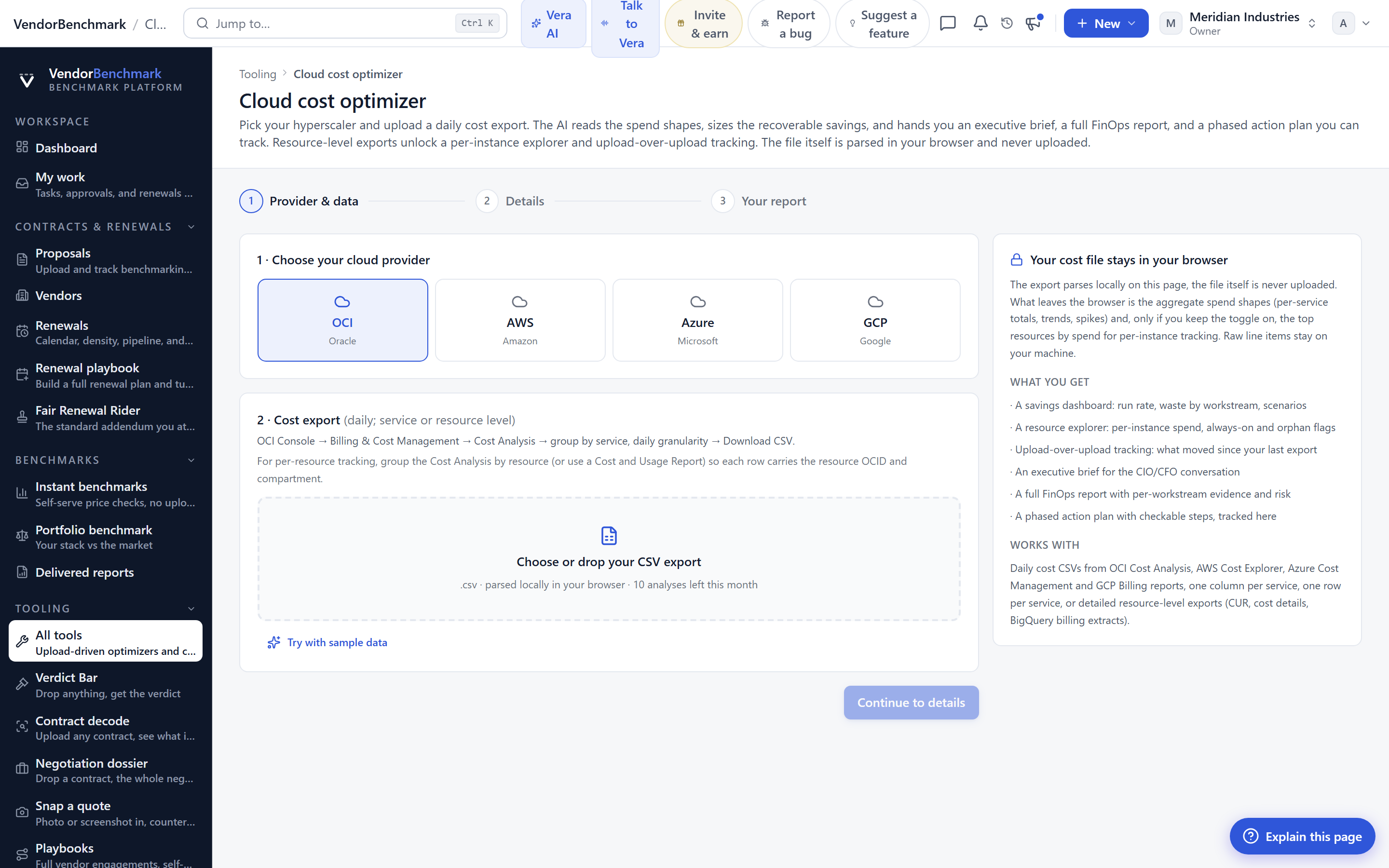This screenshot has height=868, width=1389.
Task: Click Invite & earn button
Action: (703, 24)
